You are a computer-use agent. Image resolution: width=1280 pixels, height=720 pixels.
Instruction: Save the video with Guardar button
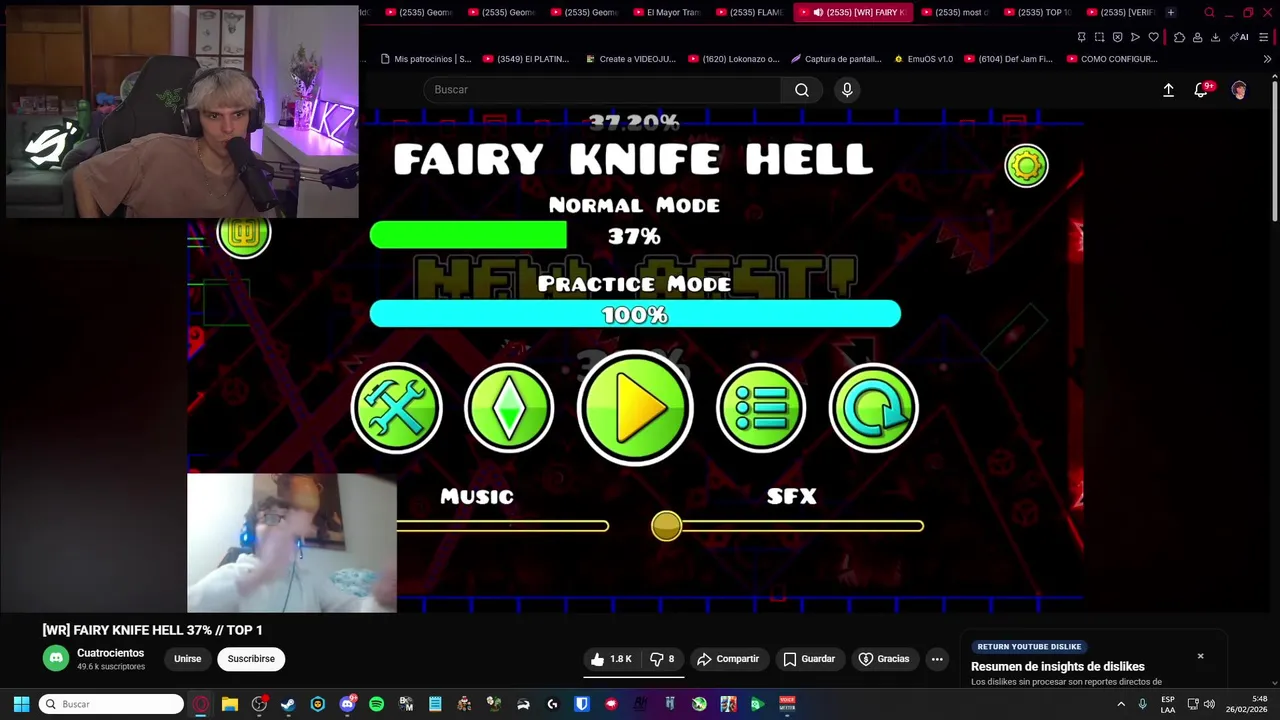(809, 659)
